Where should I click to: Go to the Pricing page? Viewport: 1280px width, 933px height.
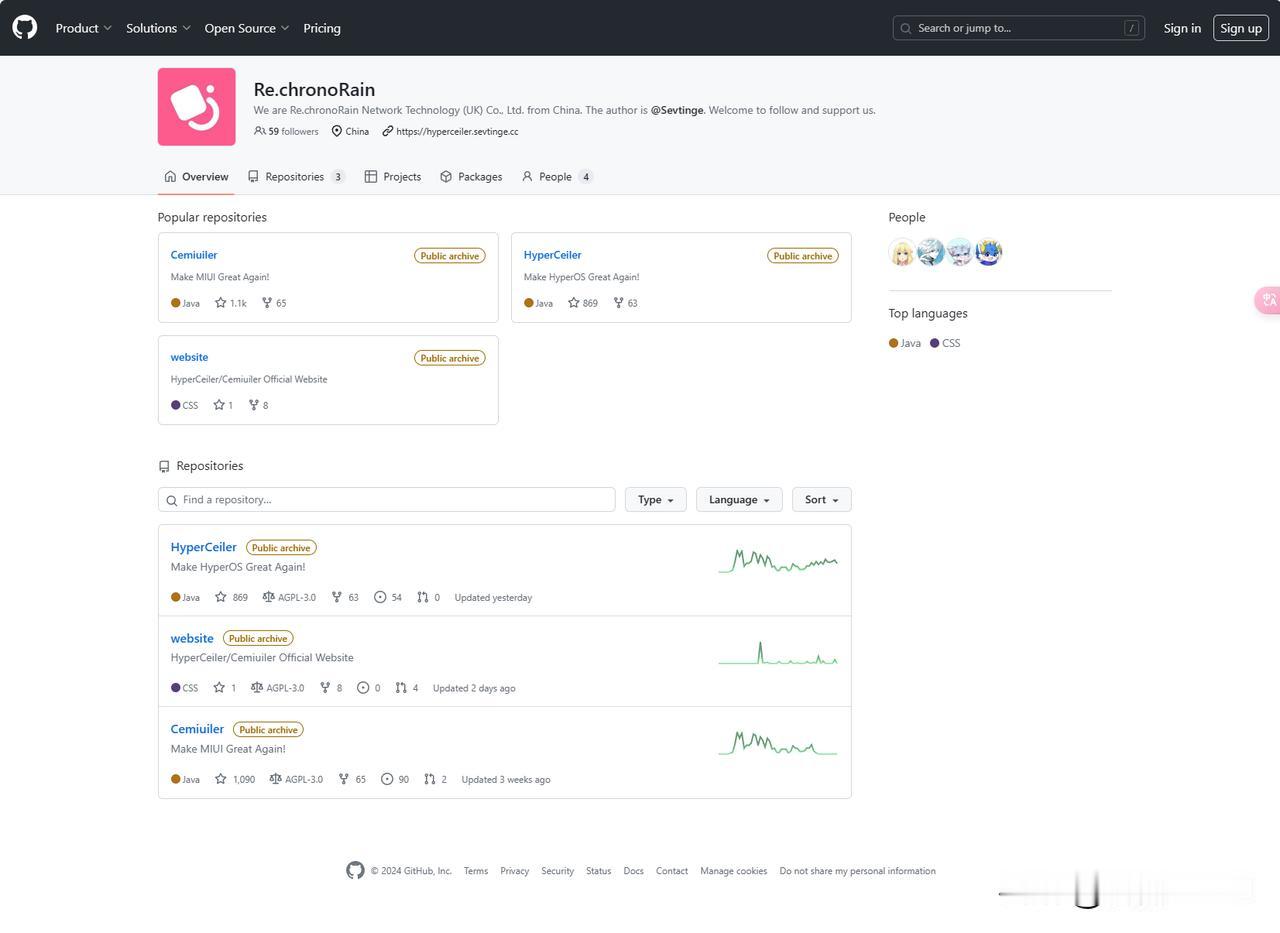coord(322,28)
